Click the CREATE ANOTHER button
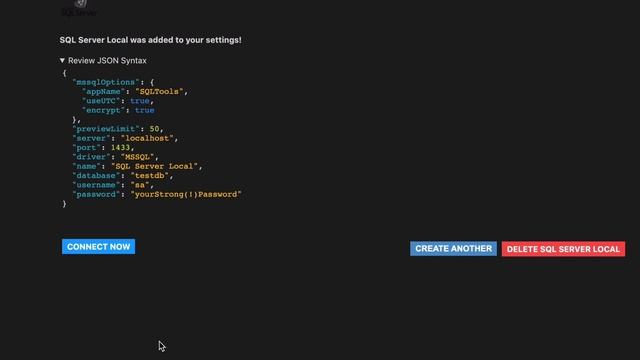Image resolution: width=640 pixels, height=360 pixels. coord(453,249)
